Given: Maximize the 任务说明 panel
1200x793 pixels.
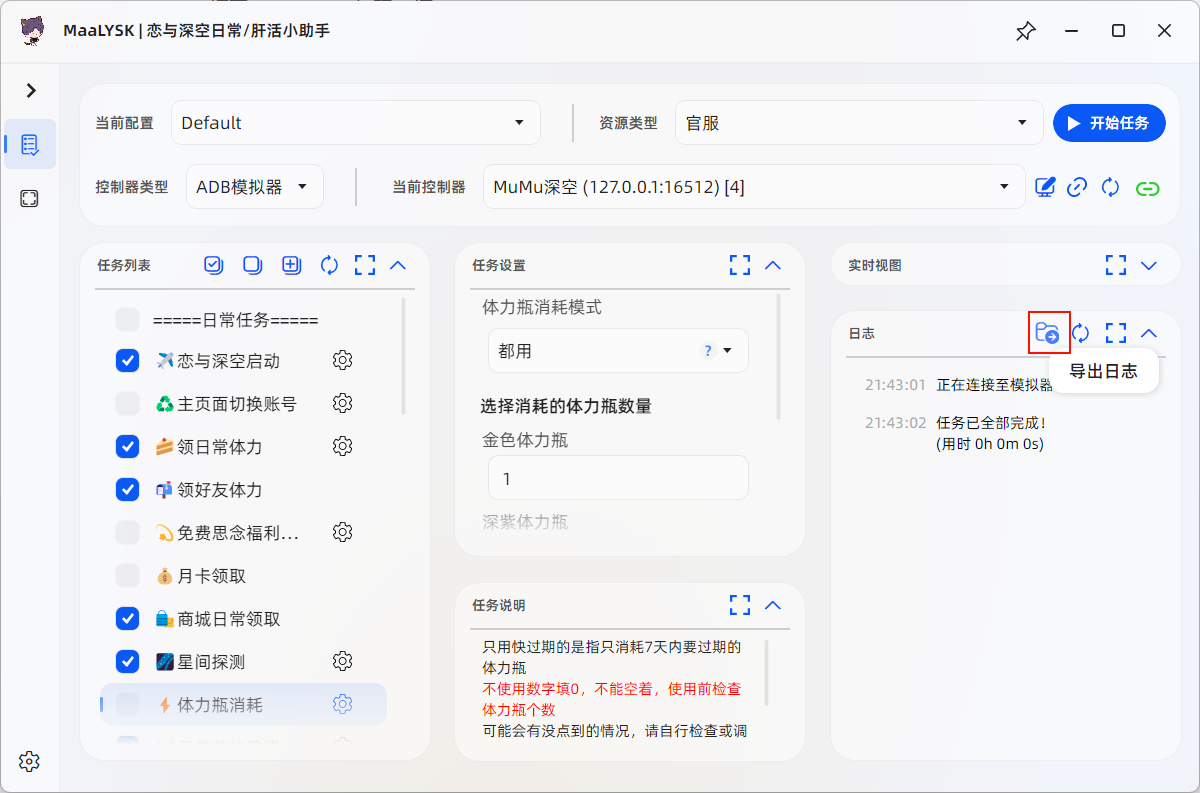Looking at the screenshot, I should tap(739, 605).
